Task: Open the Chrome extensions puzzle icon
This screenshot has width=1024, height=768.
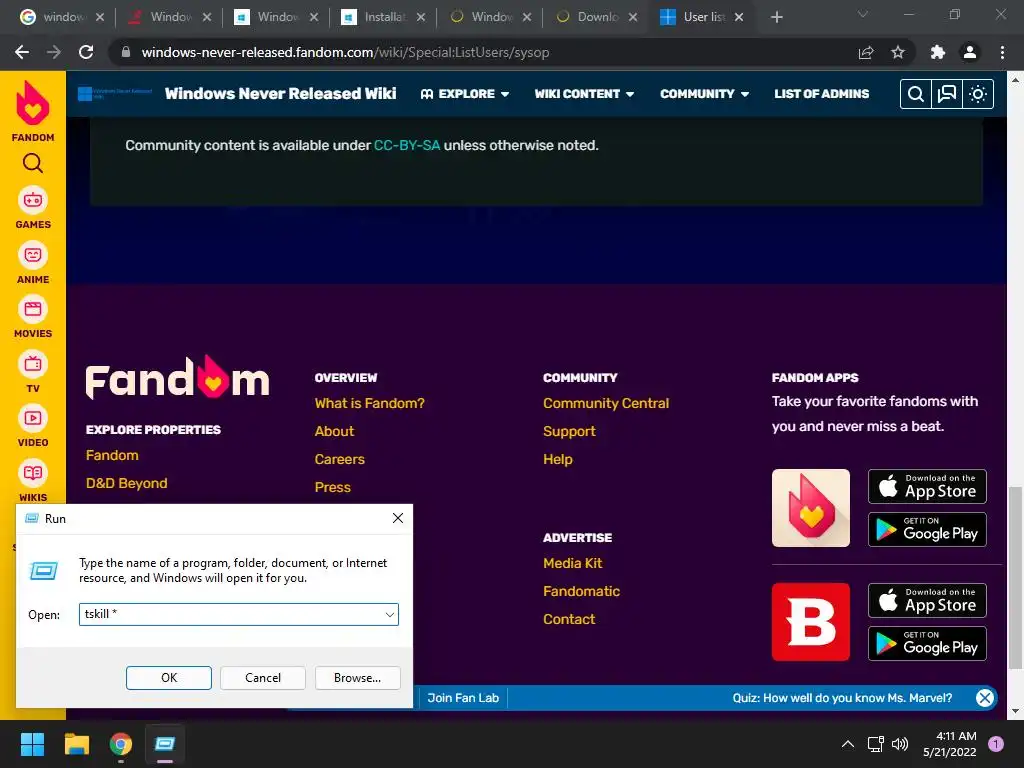Action: (x=938, y=52)
